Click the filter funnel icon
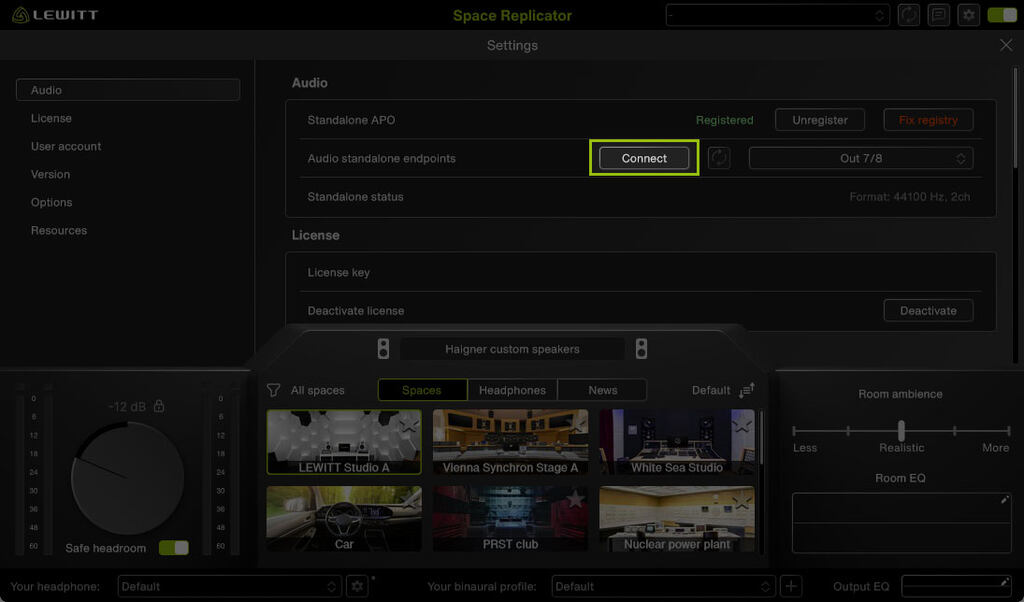1024x602 pixels. pos(273,390)
